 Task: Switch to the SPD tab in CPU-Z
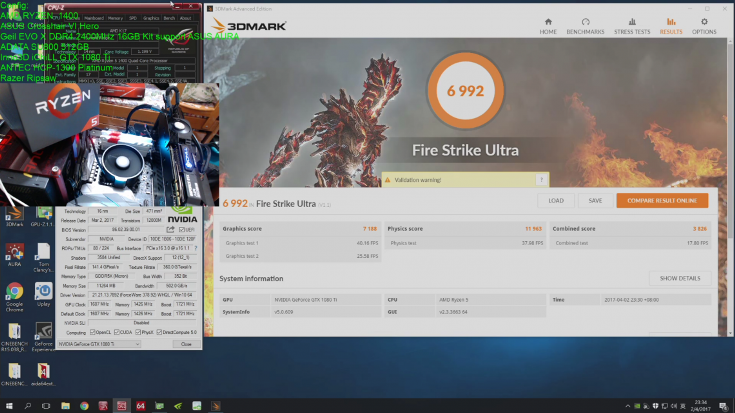(133, 18)
